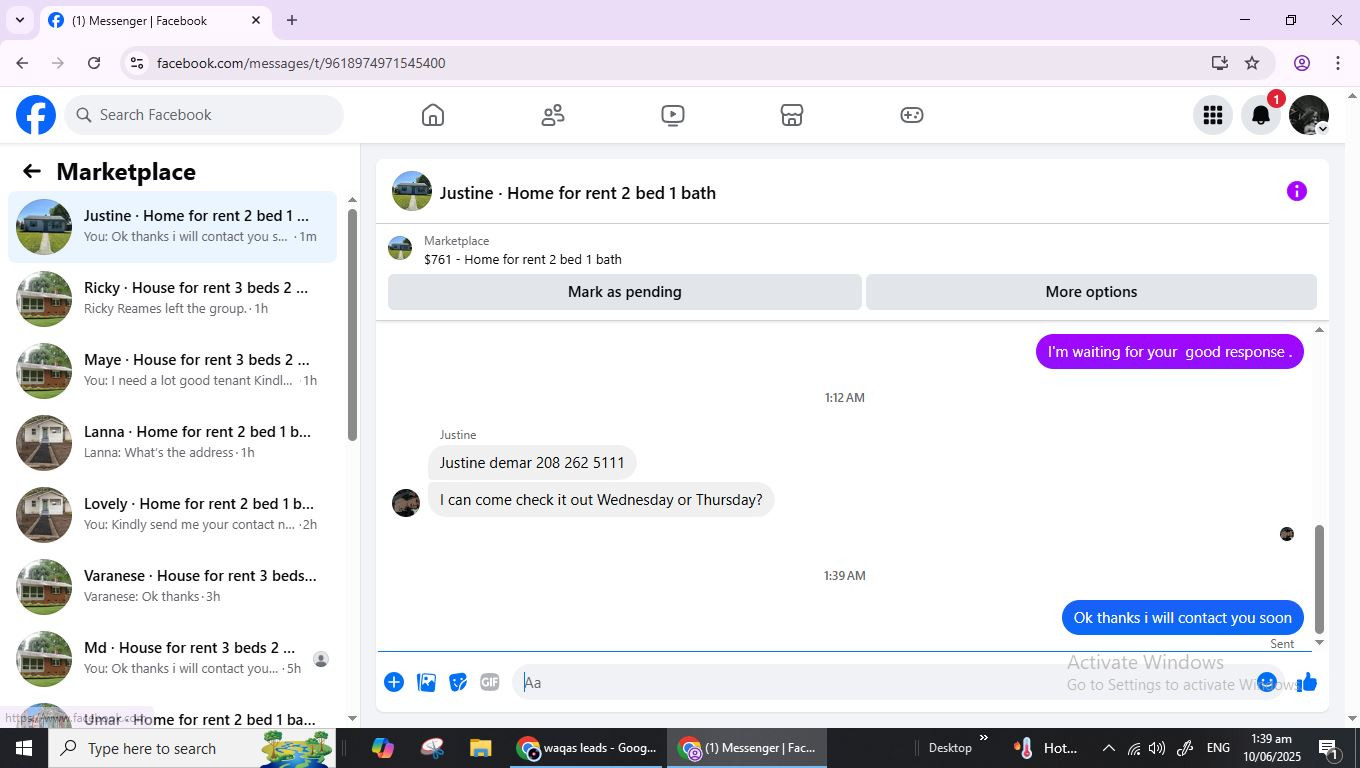
Task: Go back in browser history
Action: (22, 63)
